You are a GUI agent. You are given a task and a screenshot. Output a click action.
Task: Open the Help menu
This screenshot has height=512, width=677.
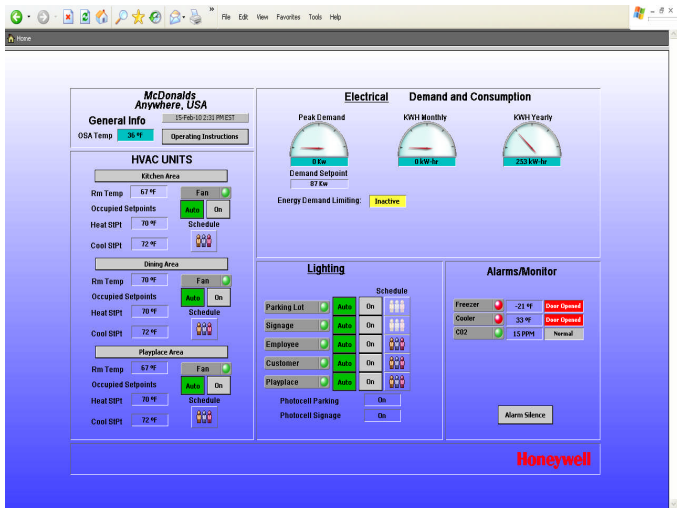click(335, 17)
